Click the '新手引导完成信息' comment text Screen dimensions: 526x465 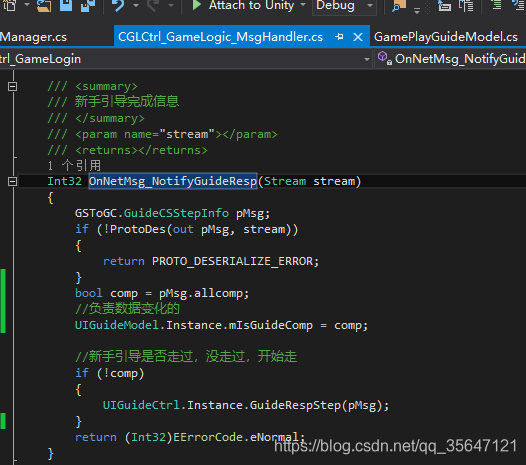[127, 101]
